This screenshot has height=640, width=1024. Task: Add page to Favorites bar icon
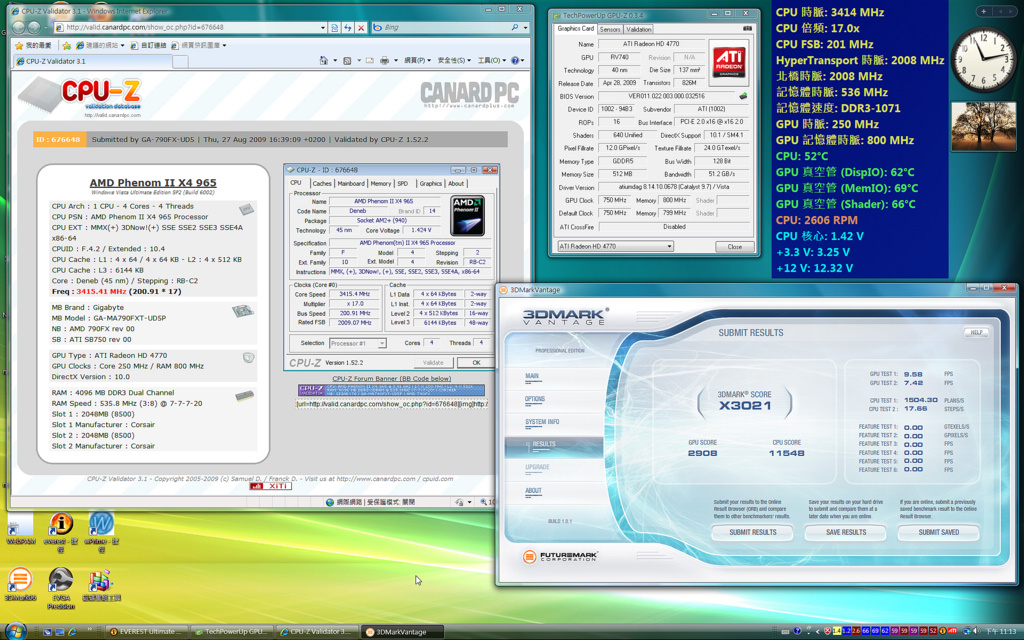tap(67, 45)
